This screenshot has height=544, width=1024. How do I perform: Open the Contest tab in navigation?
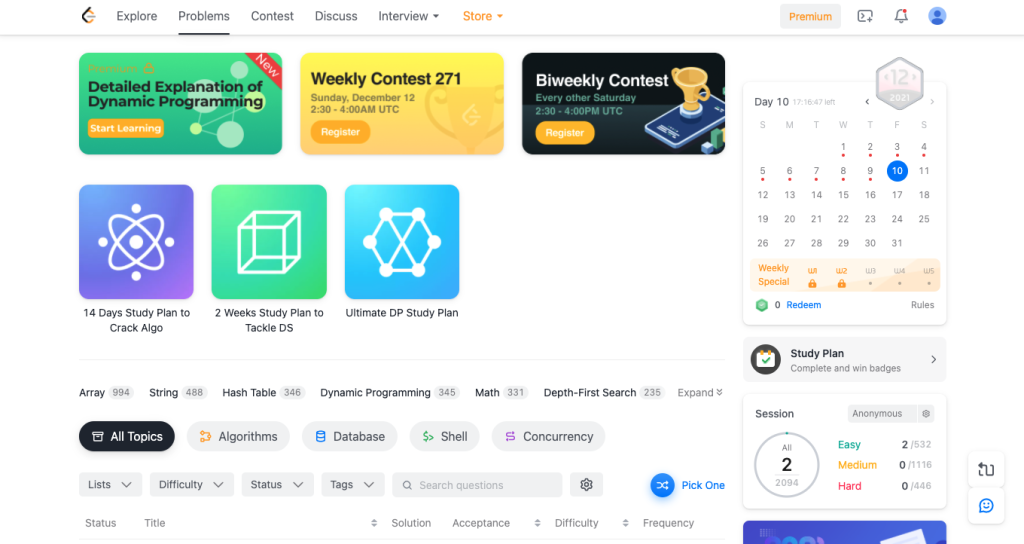coord(272,16)
